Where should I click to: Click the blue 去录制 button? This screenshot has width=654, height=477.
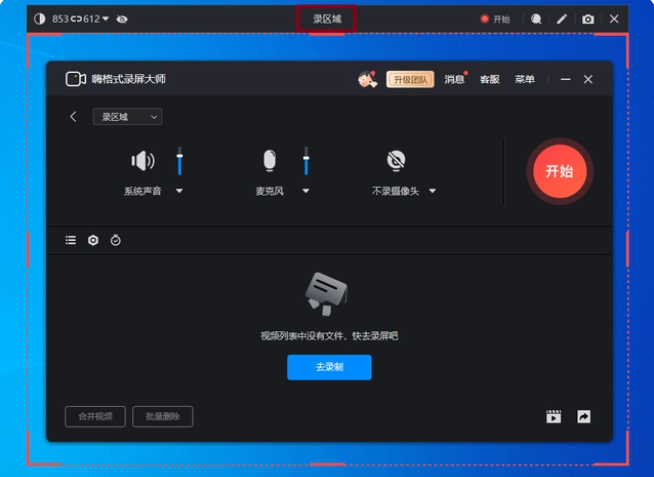(329, 367)
